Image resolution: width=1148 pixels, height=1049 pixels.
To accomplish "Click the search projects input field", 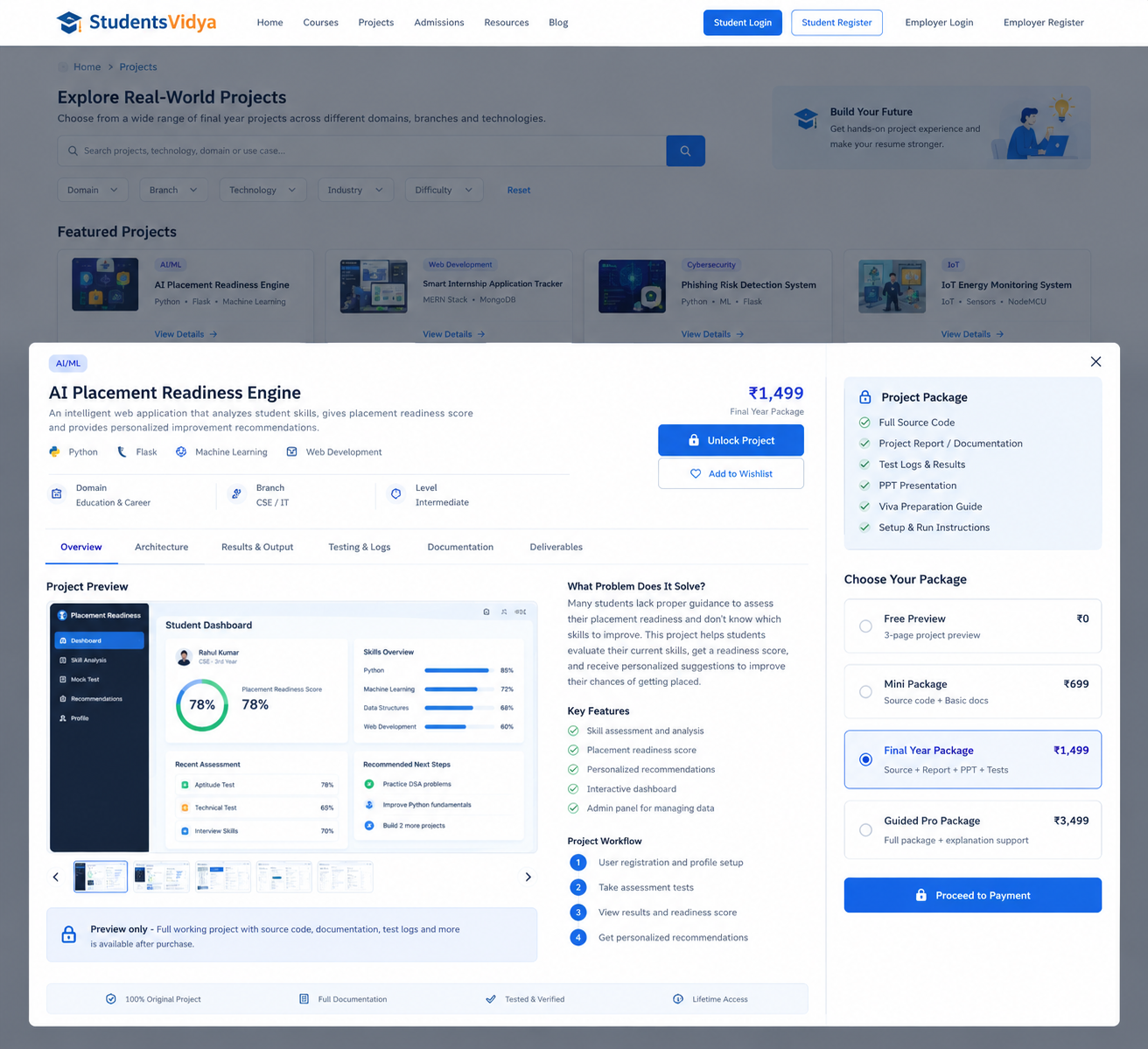I will click(362, 150).
